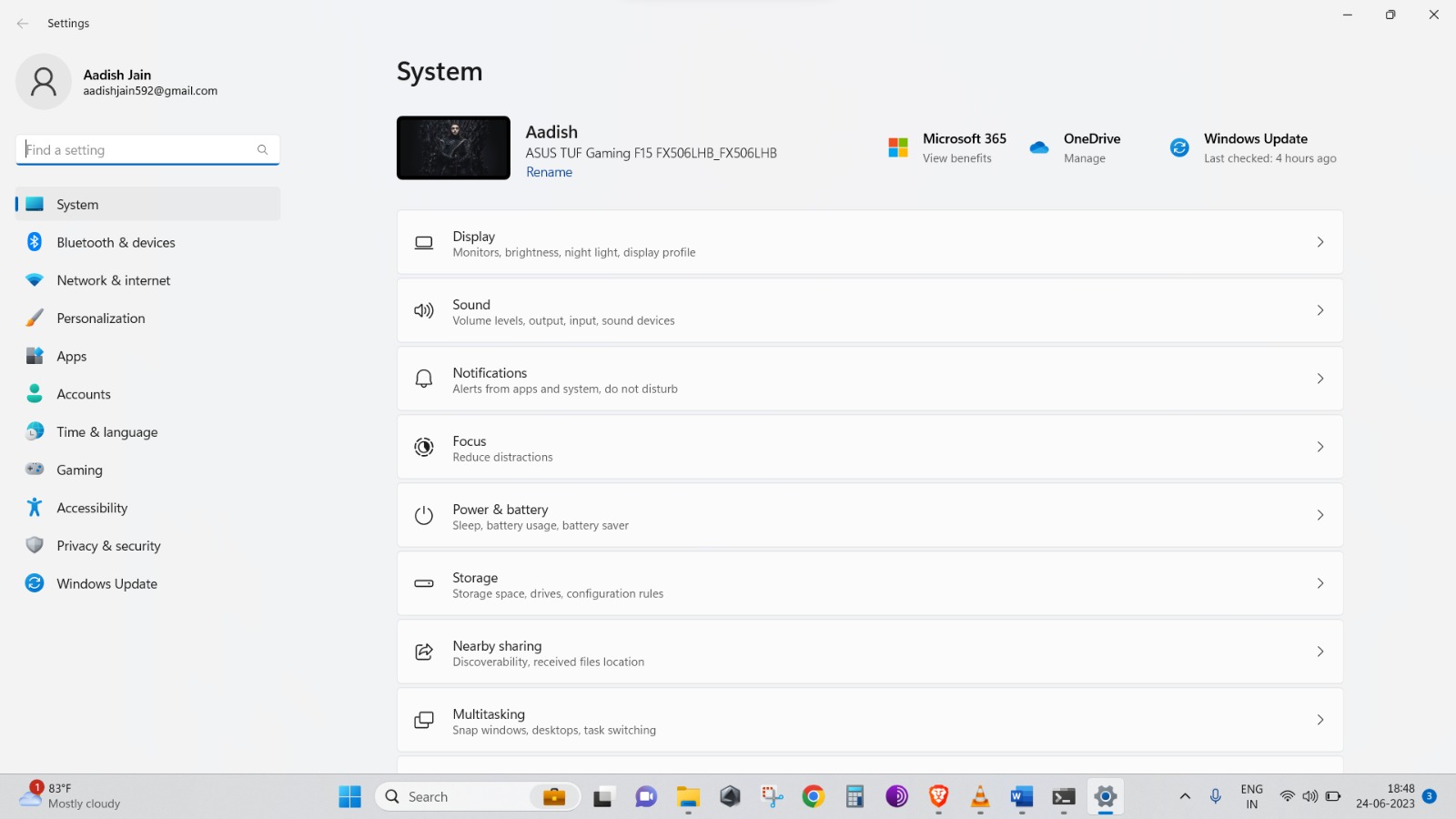Click the Gaming controller icon in sidebar
This screenshot has height=819, width=1456.
pyautogui.click(x=35, y=470)
